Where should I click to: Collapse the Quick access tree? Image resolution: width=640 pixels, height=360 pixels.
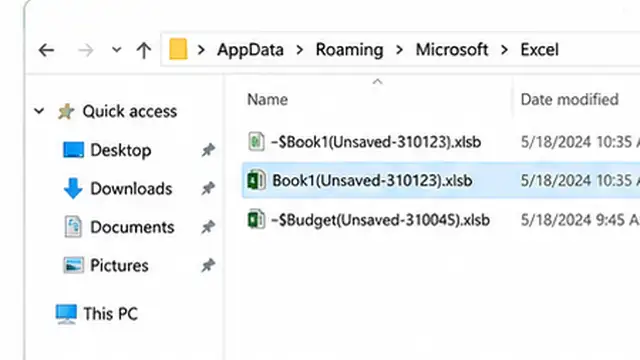tap(39, 111)
